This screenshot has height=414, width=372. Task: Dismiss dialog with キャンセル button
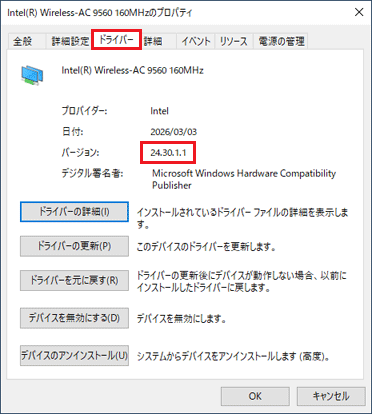331,396
